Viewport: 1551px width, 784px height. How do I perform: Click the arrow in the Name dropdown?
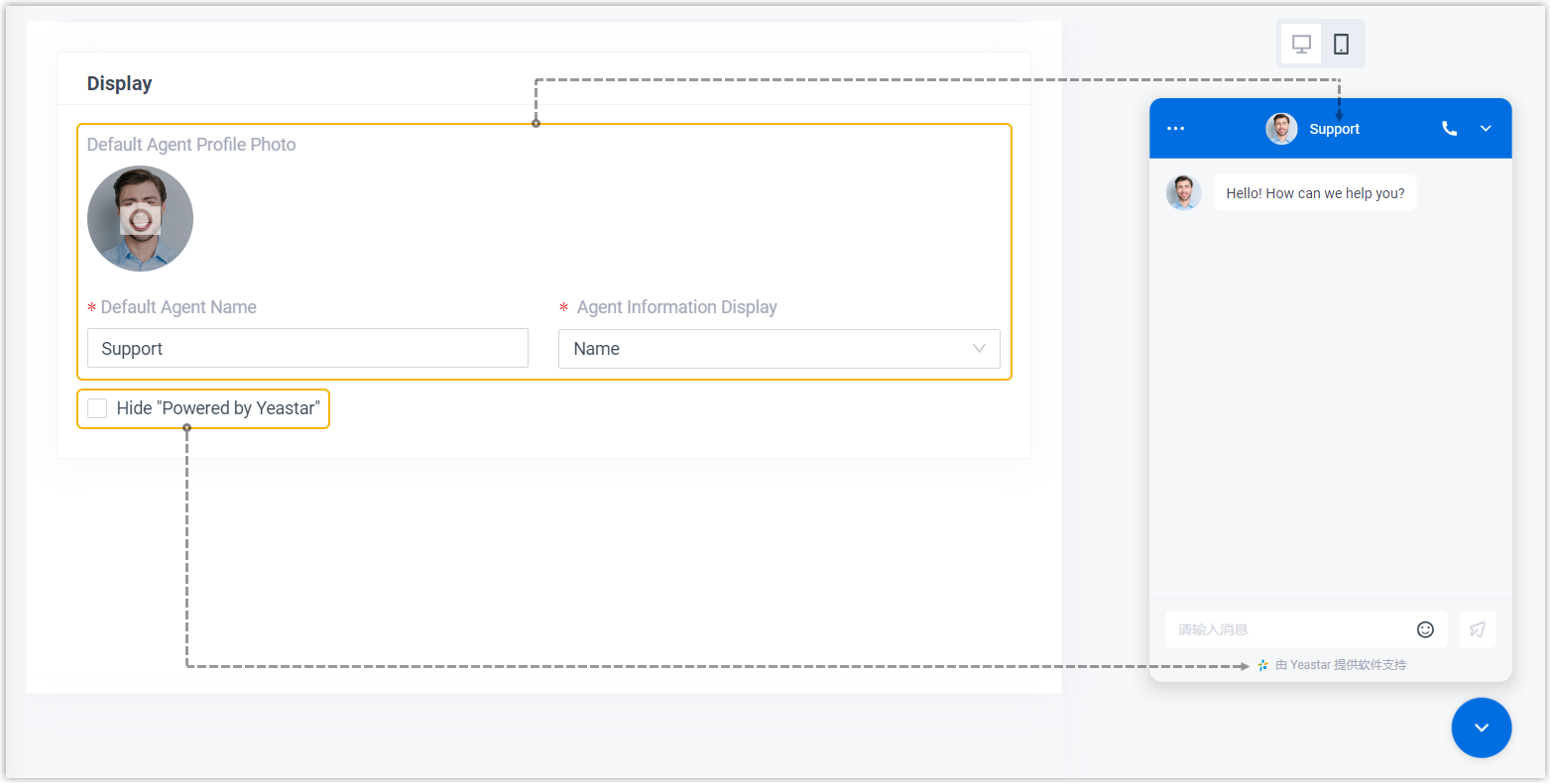(979, 349)
